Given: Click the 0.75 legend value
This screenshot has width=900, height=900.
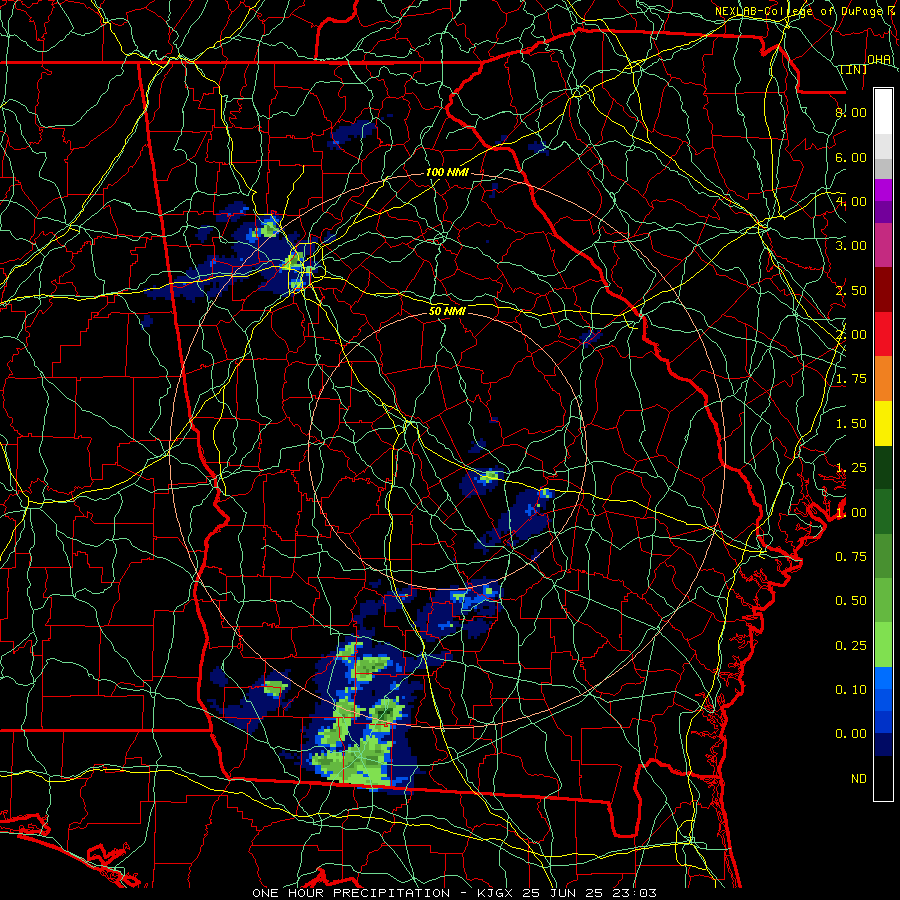Looking at the screenshot, I should [x=851, y=557].
